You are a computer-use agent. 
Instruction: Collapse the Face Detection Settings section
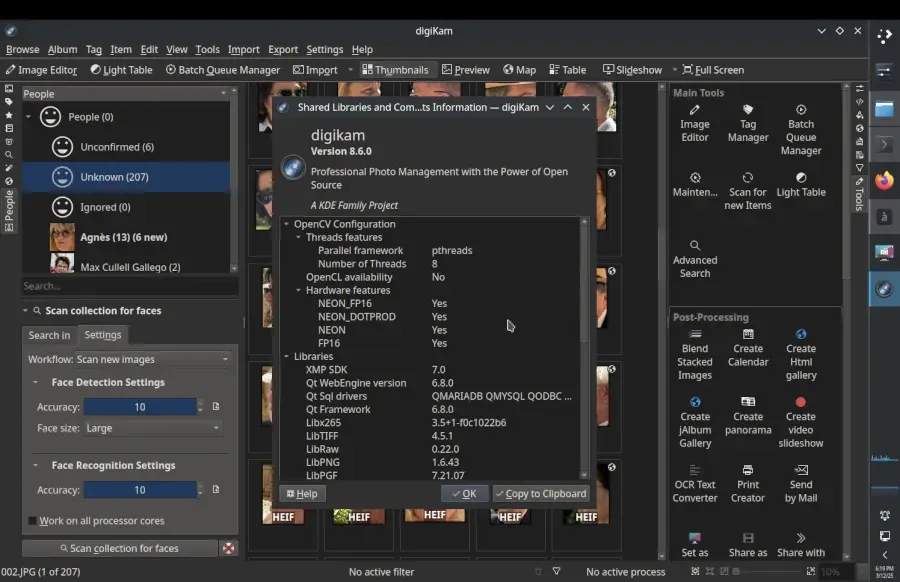(35, 382)
